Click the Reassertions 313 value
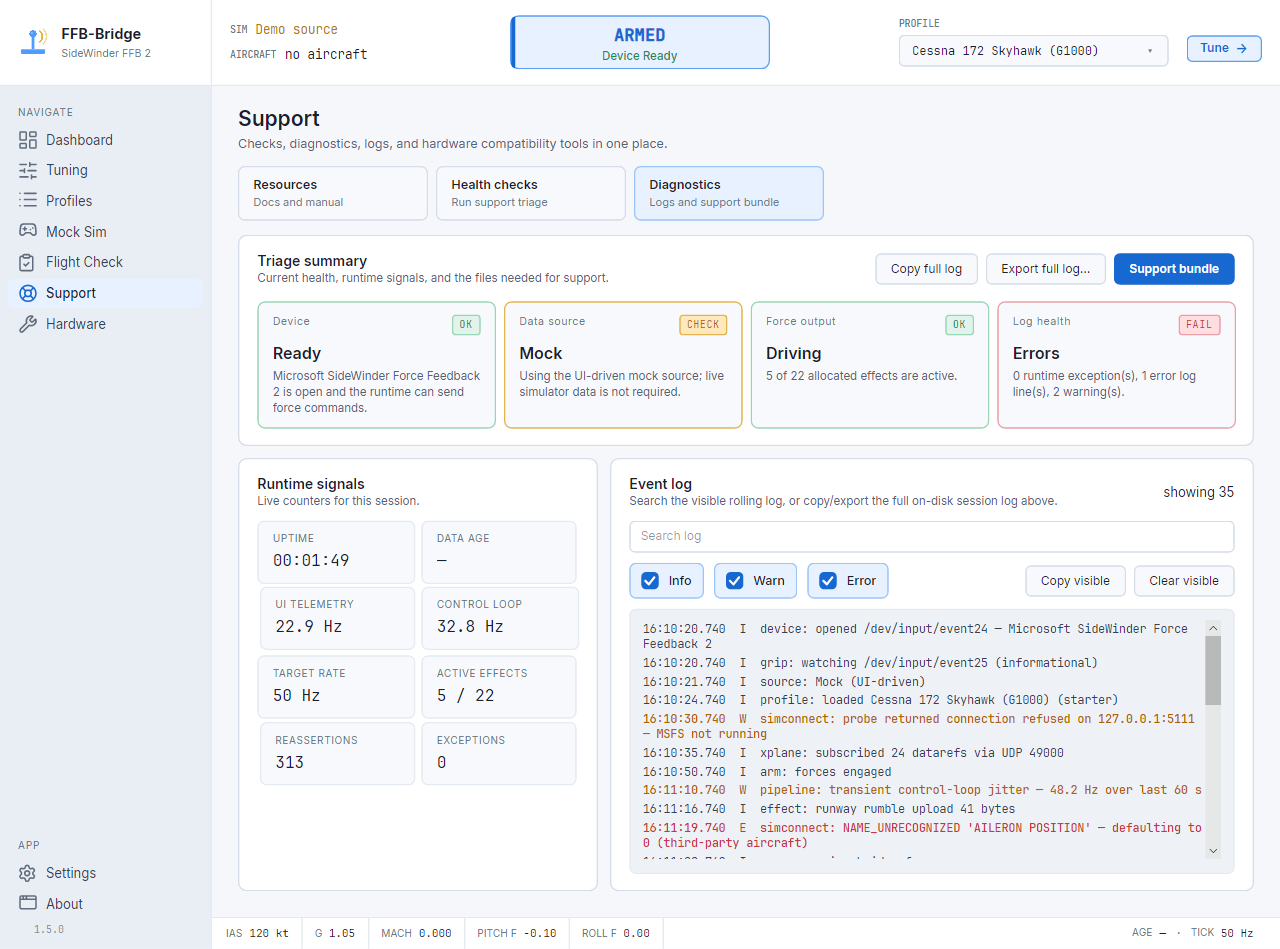1280x949 pixels. [x=290, y=762]
